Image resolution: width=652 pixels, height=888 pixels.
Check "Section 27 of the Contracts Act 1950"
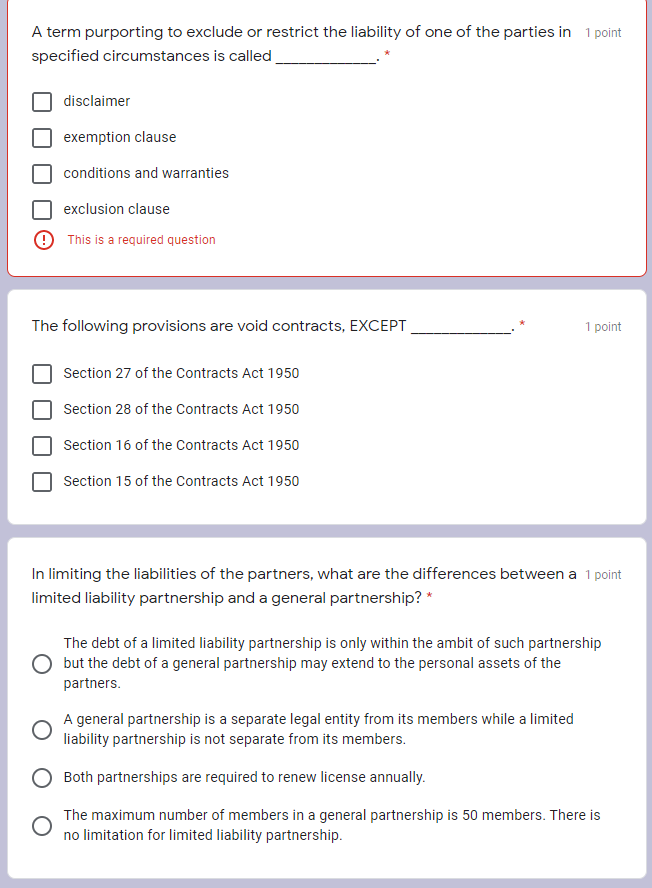[x=41, y=373]
